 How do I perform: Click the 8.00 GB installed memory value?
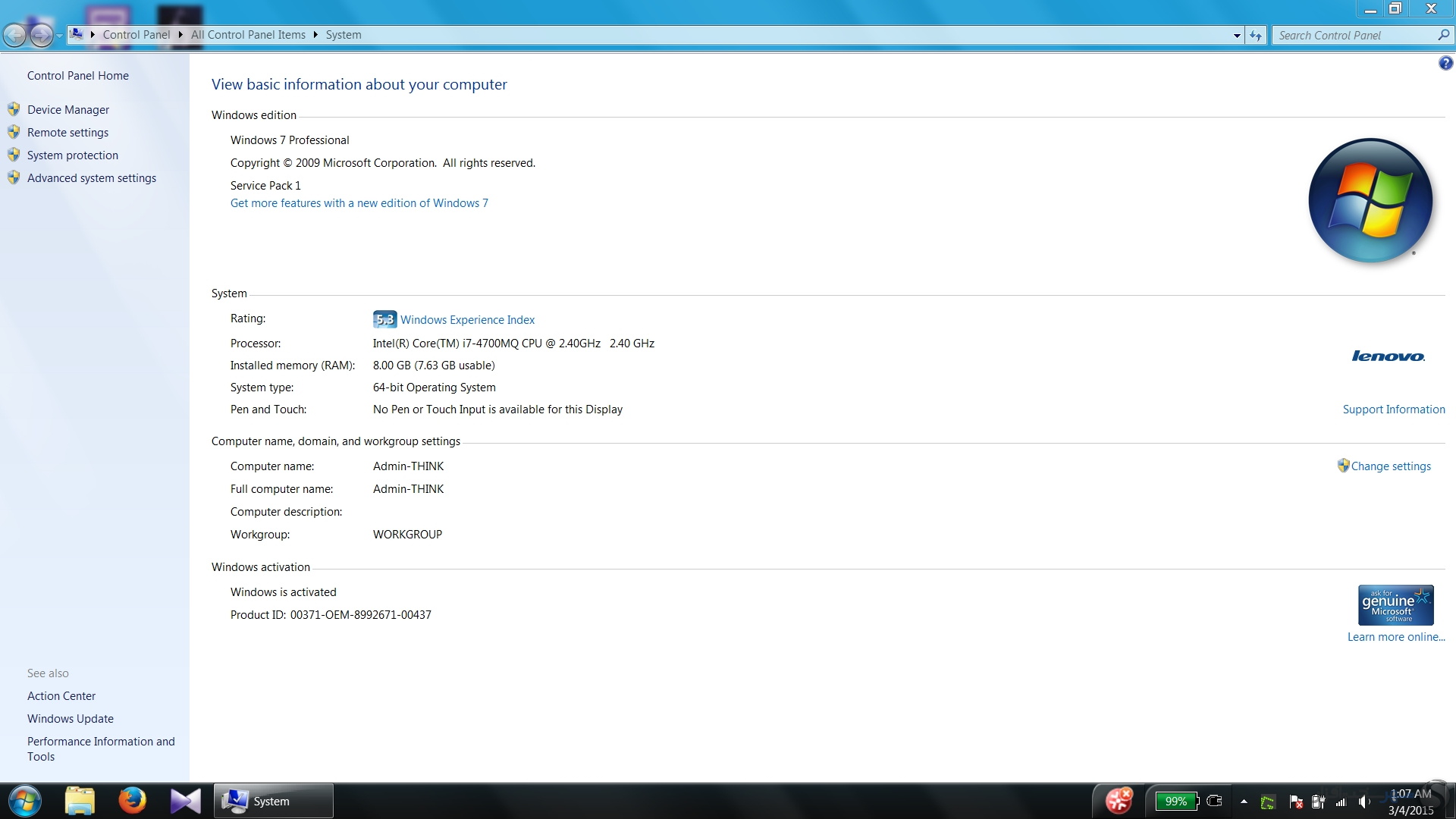[x=434, y=366]
